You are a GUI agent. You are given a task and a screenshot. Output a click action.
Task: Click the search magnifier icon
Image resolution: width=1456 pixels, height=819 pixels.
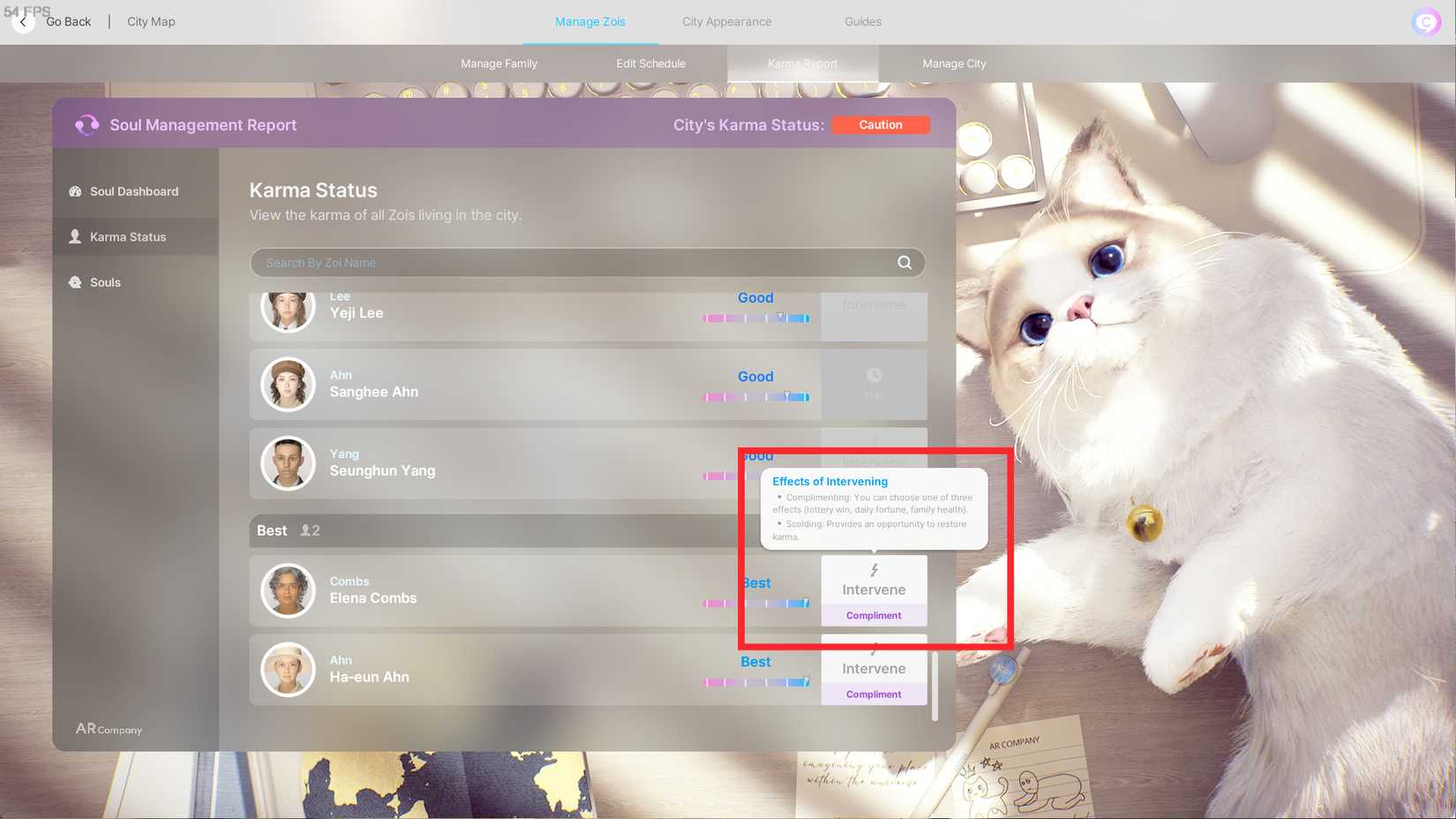click(904, 262)
